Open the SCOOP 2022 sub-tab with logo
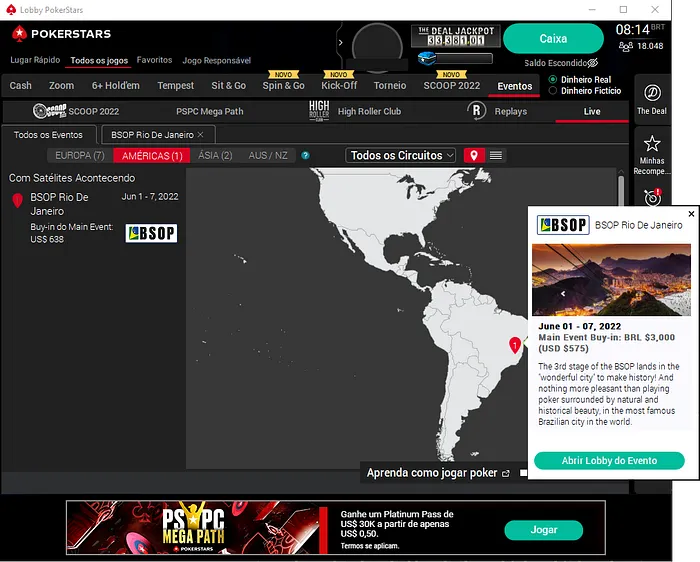The image size is (700, 562). coord(76,111)
